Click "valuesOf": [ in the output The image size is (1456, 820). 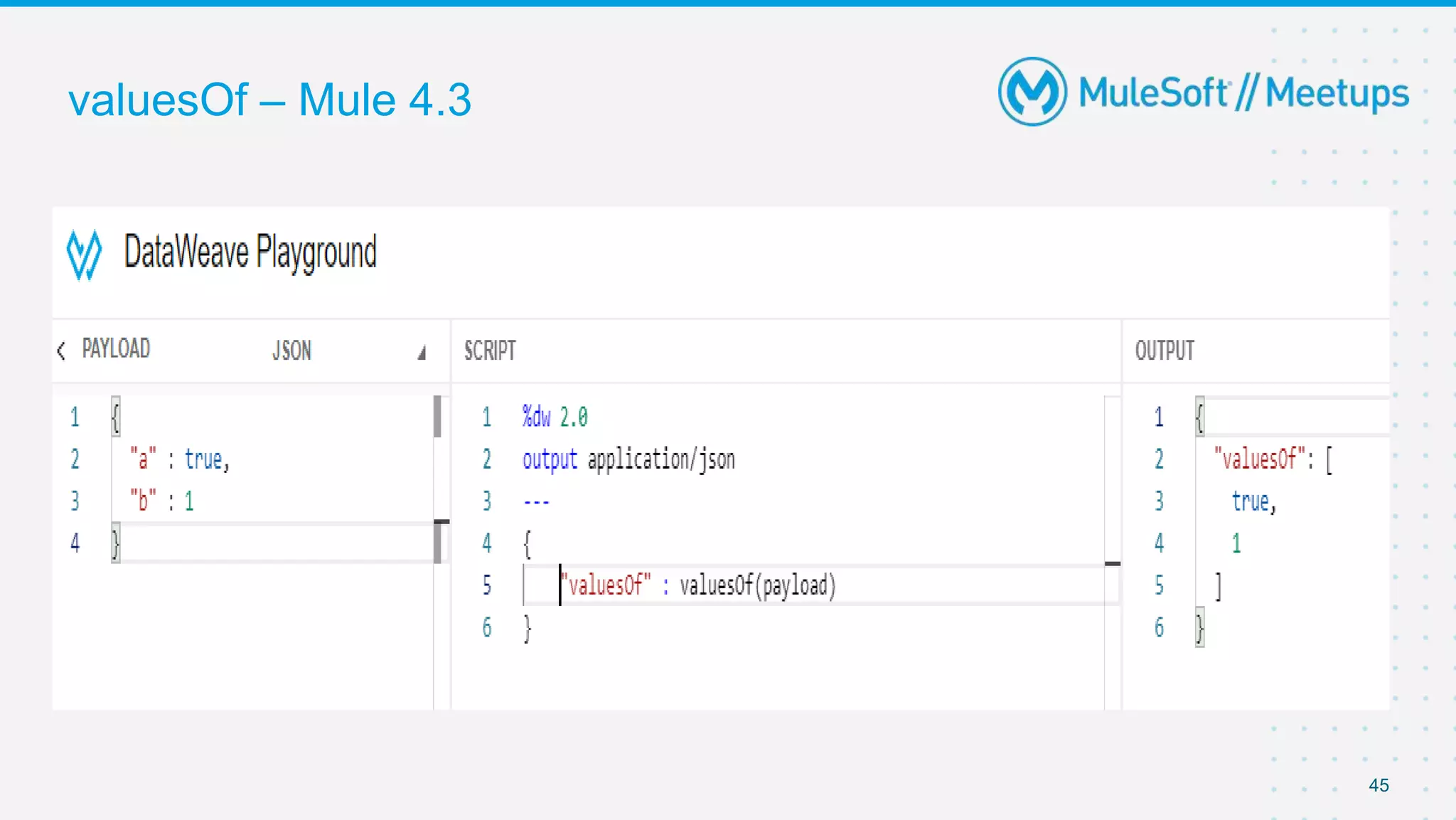(1274, 459)
